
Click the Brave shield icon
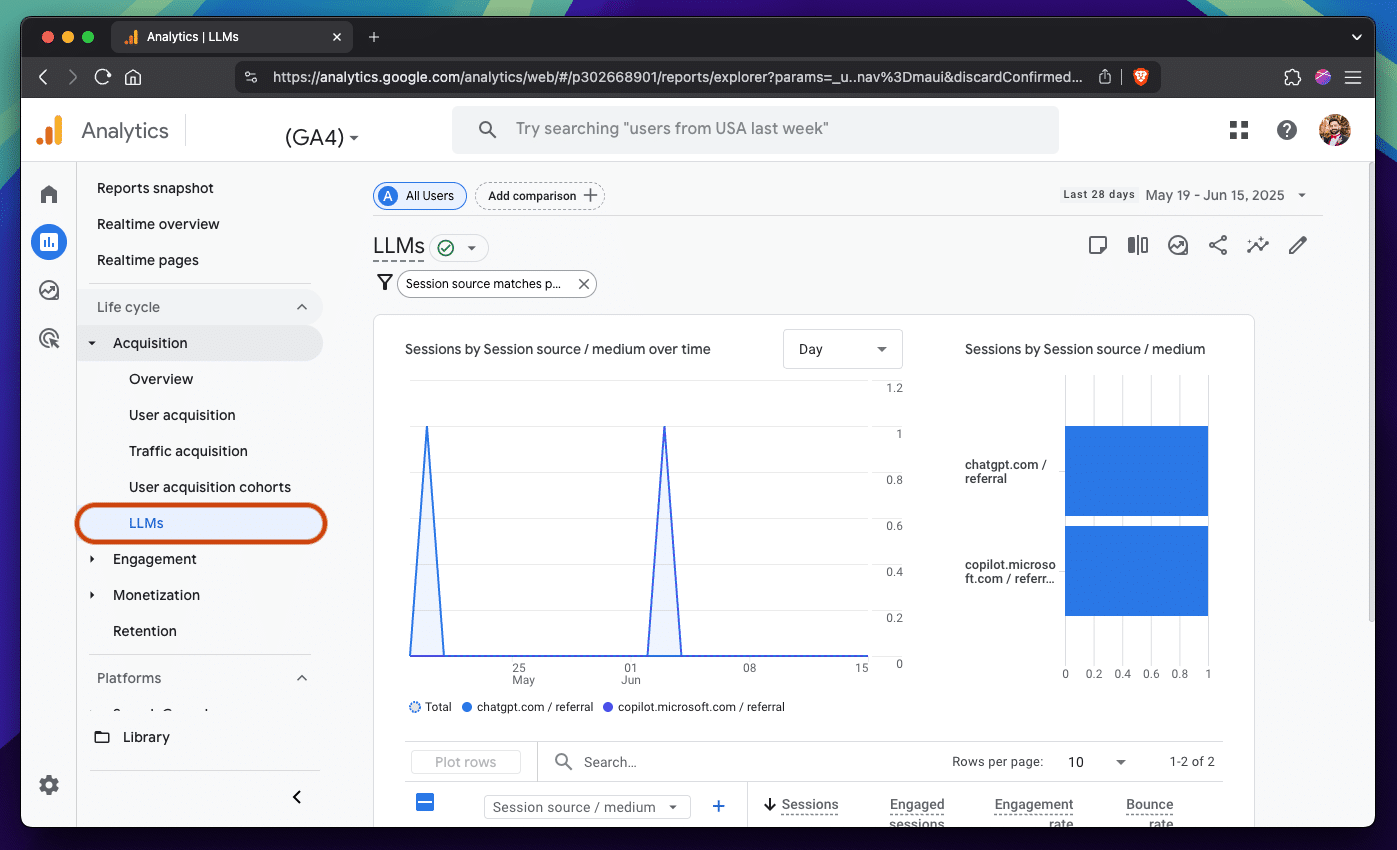(x=1140, y=77)
